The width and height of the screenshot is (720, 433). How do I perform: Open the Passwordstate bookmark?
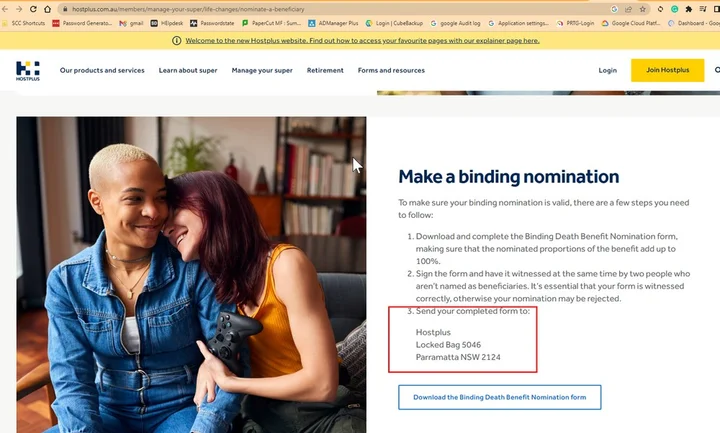pos(212,23)
